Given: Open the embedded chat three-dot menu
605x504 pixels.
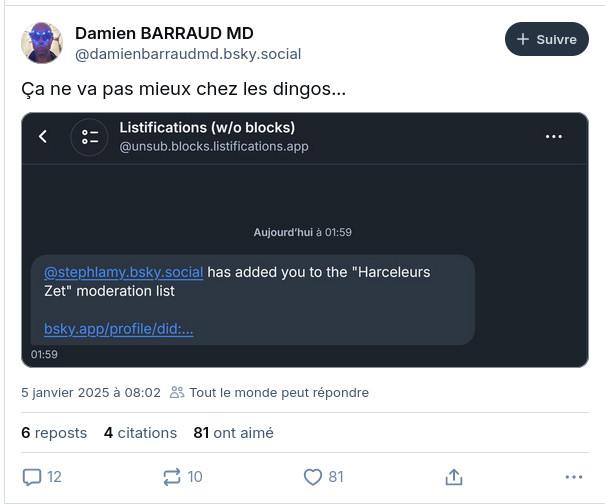Looking at the screenshot, I should coord(554,136).
